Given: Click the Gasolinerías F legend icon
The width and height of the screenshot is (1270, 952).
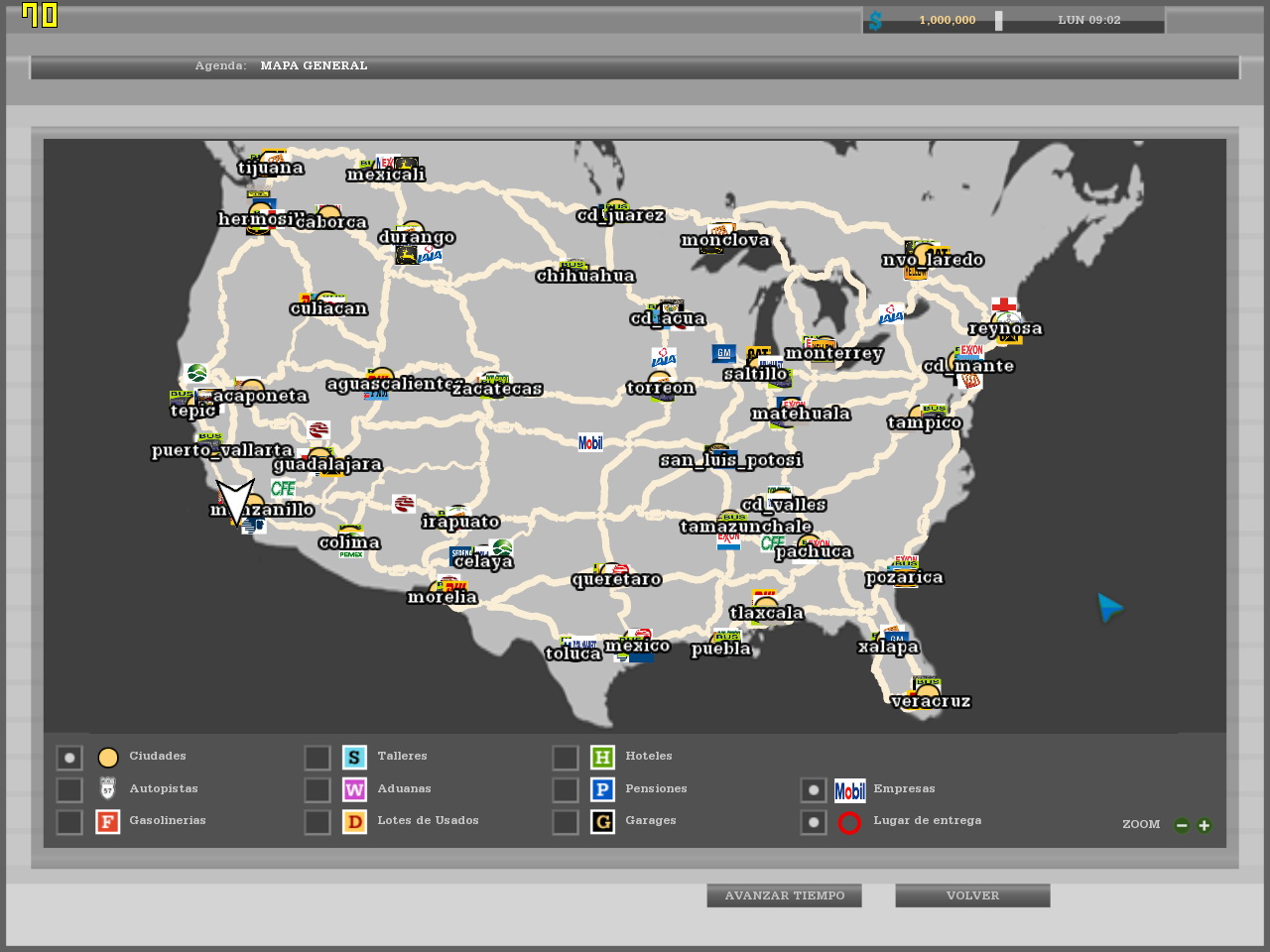Looking at the screenshot, I should 107,821.
